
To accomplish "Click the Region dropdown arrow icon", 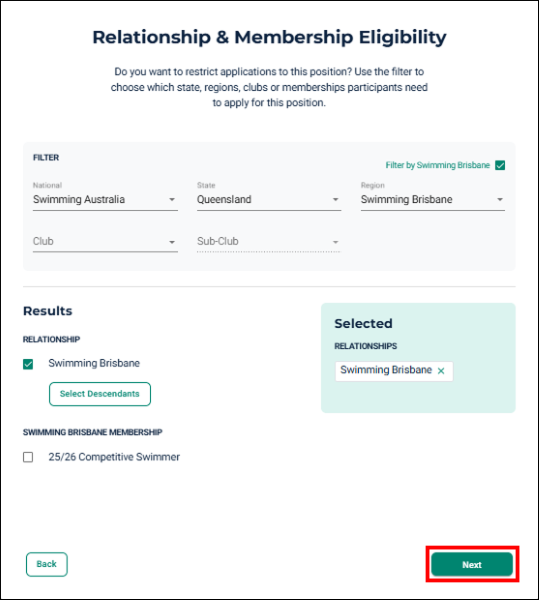I will pos(500,199).
